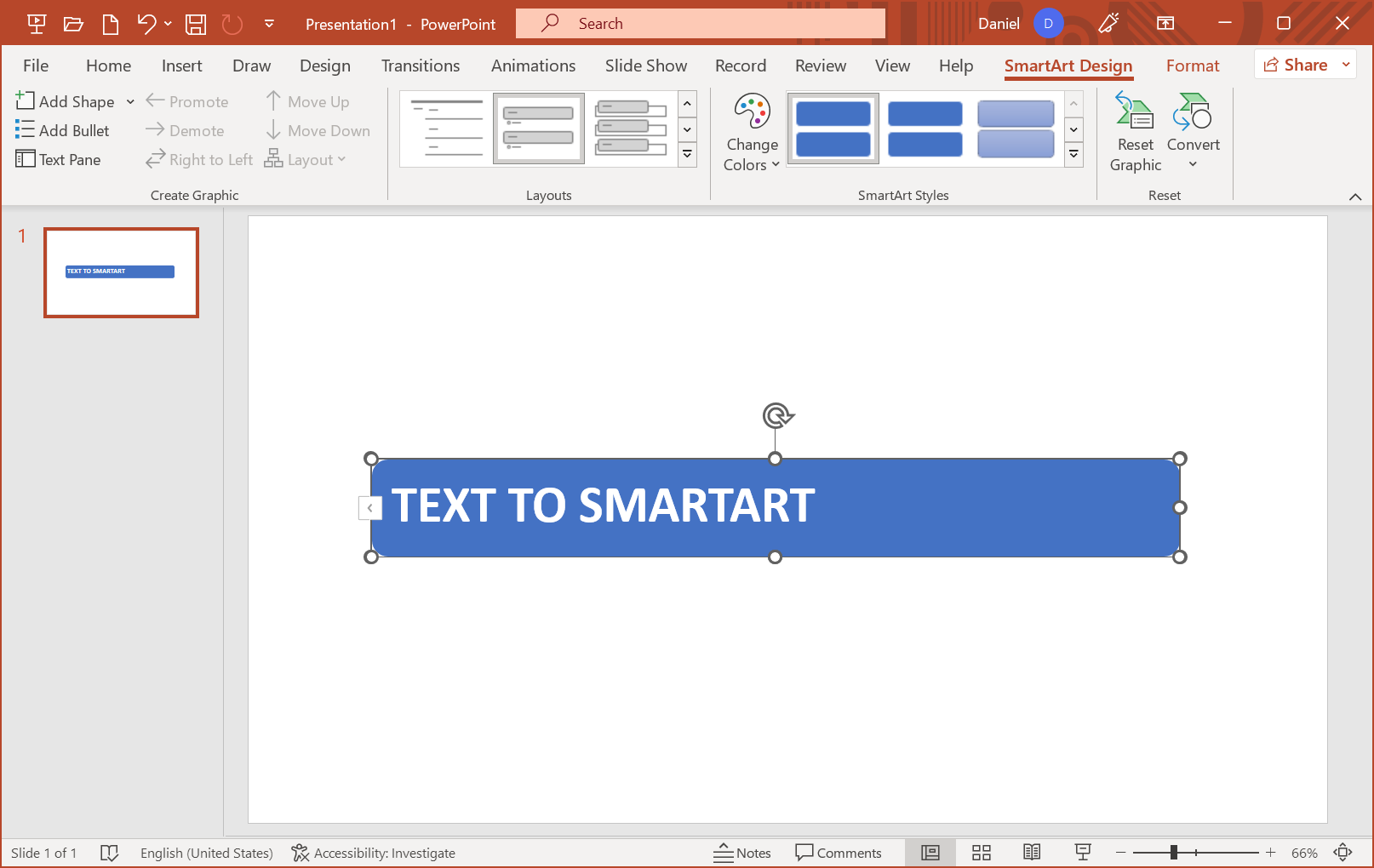Start Slide Show from status bar
The height and width of the screenshot is (868, 1374).
point(1082,852)
